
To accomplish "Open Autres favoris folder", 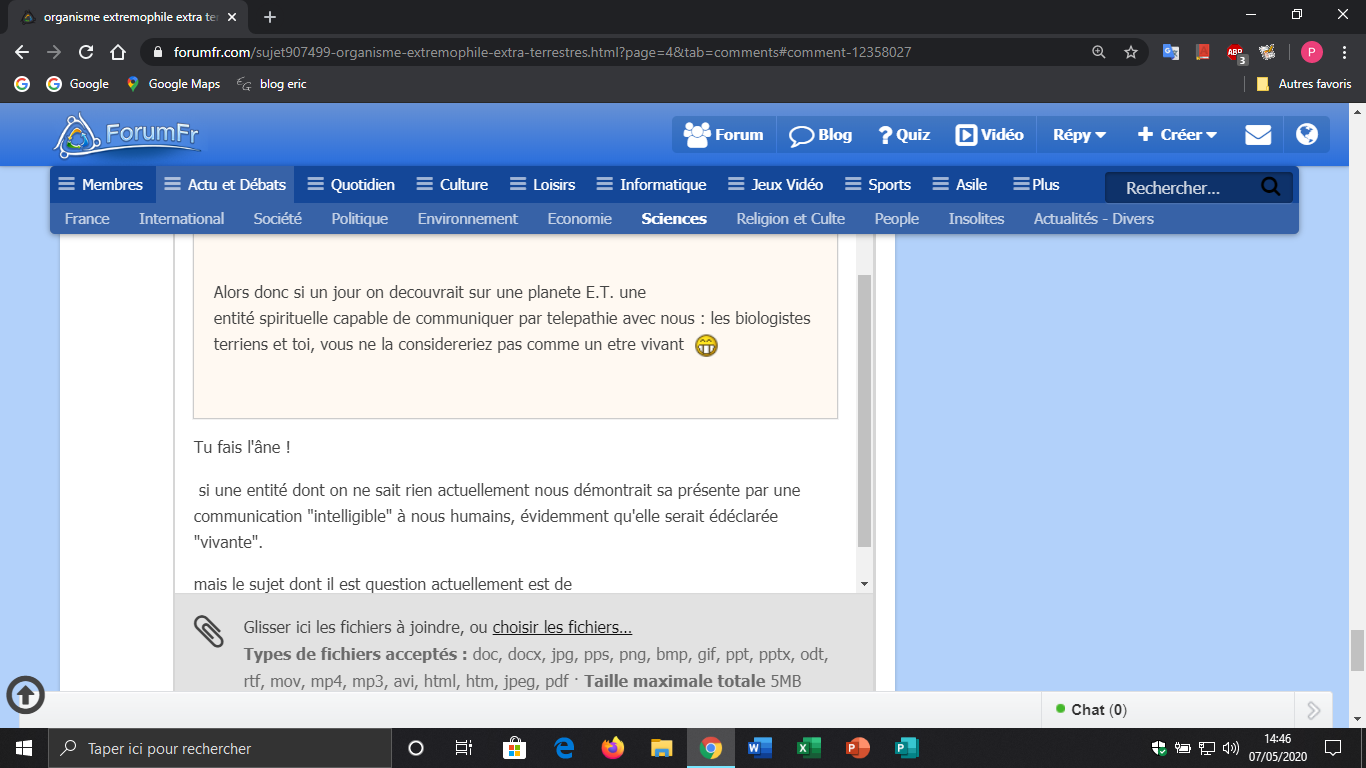I will (1304, 84).
